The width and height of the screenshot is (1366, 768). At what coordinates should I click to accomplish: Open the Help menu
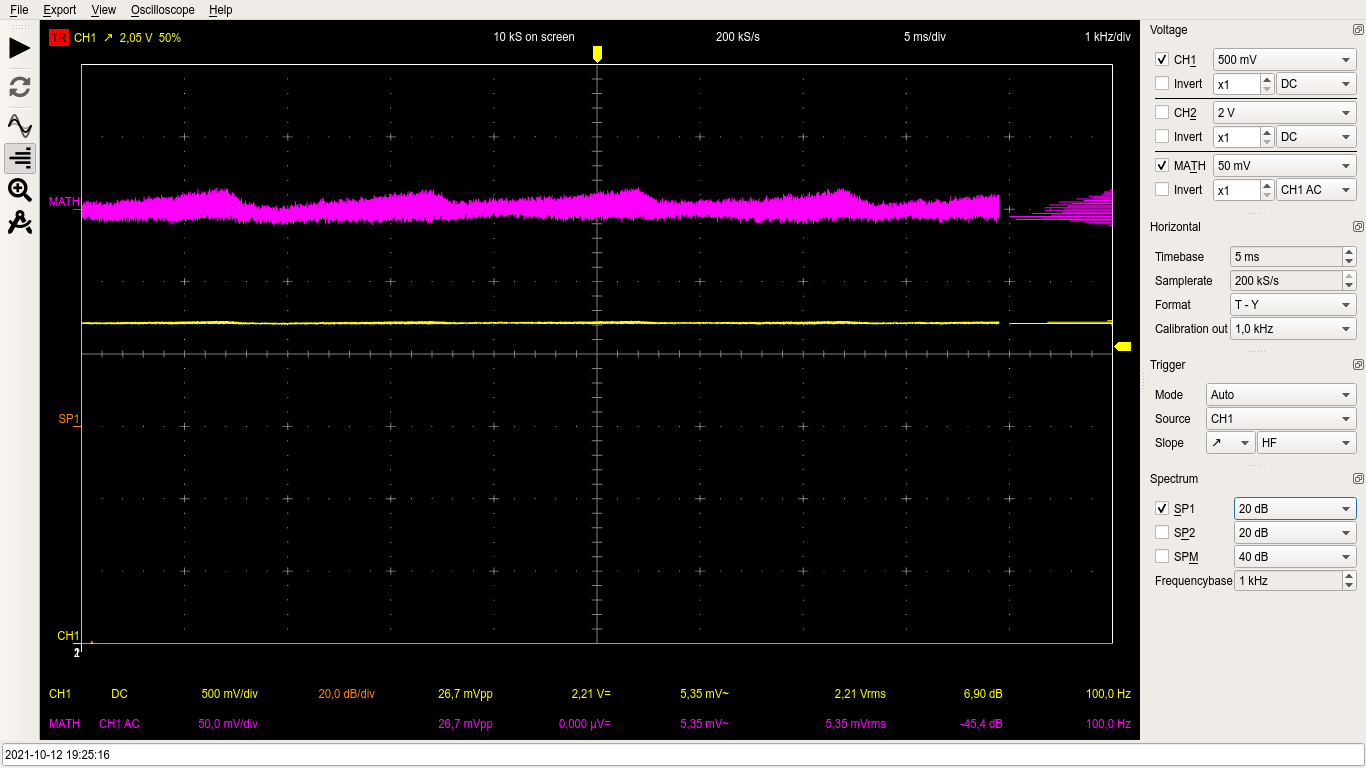coord(220,10)
